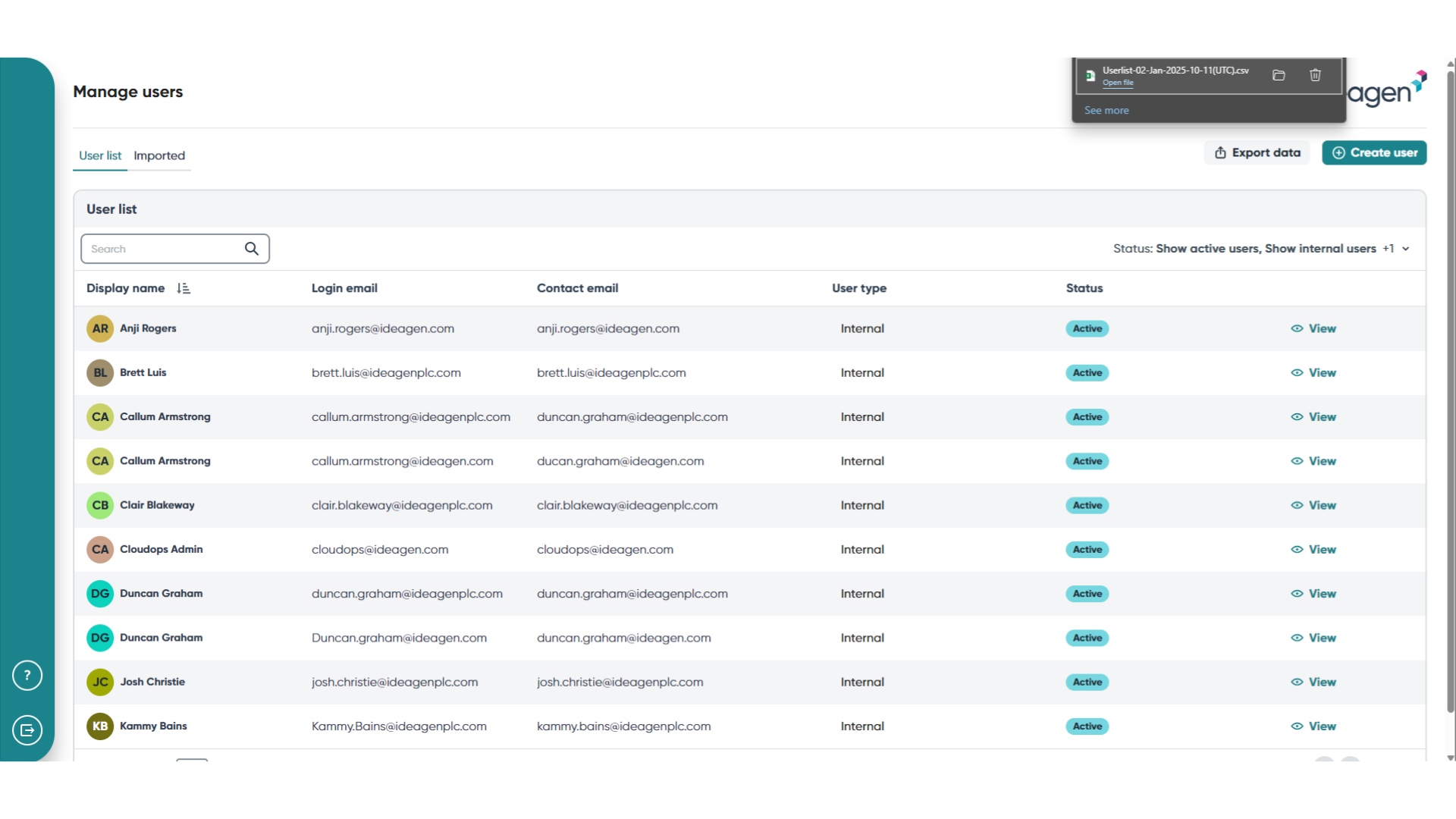Click the Status column header
The image size is (1456, 819).
1084,288
